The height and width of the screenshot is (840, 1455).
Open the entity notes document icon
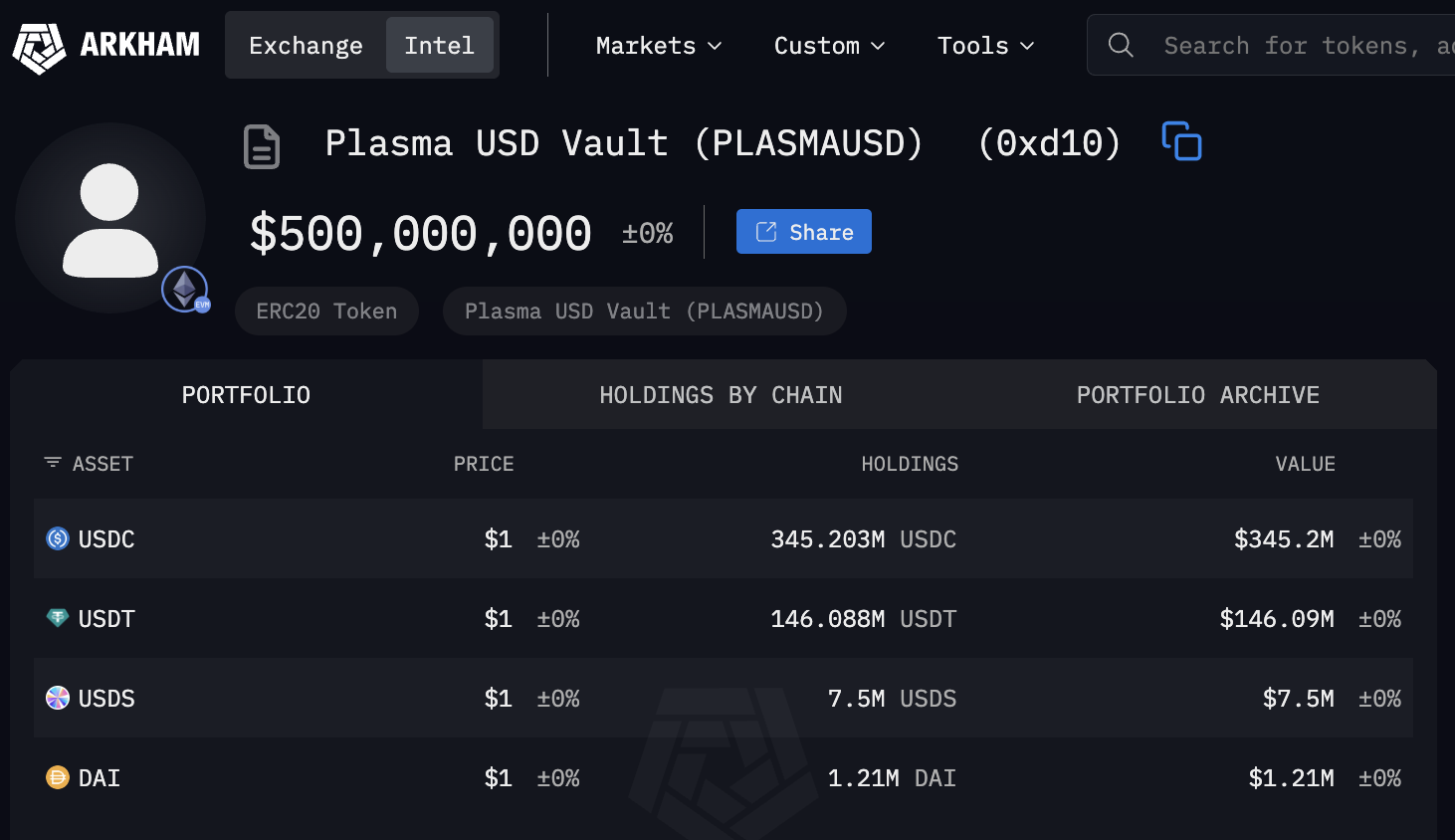point(262,145)
